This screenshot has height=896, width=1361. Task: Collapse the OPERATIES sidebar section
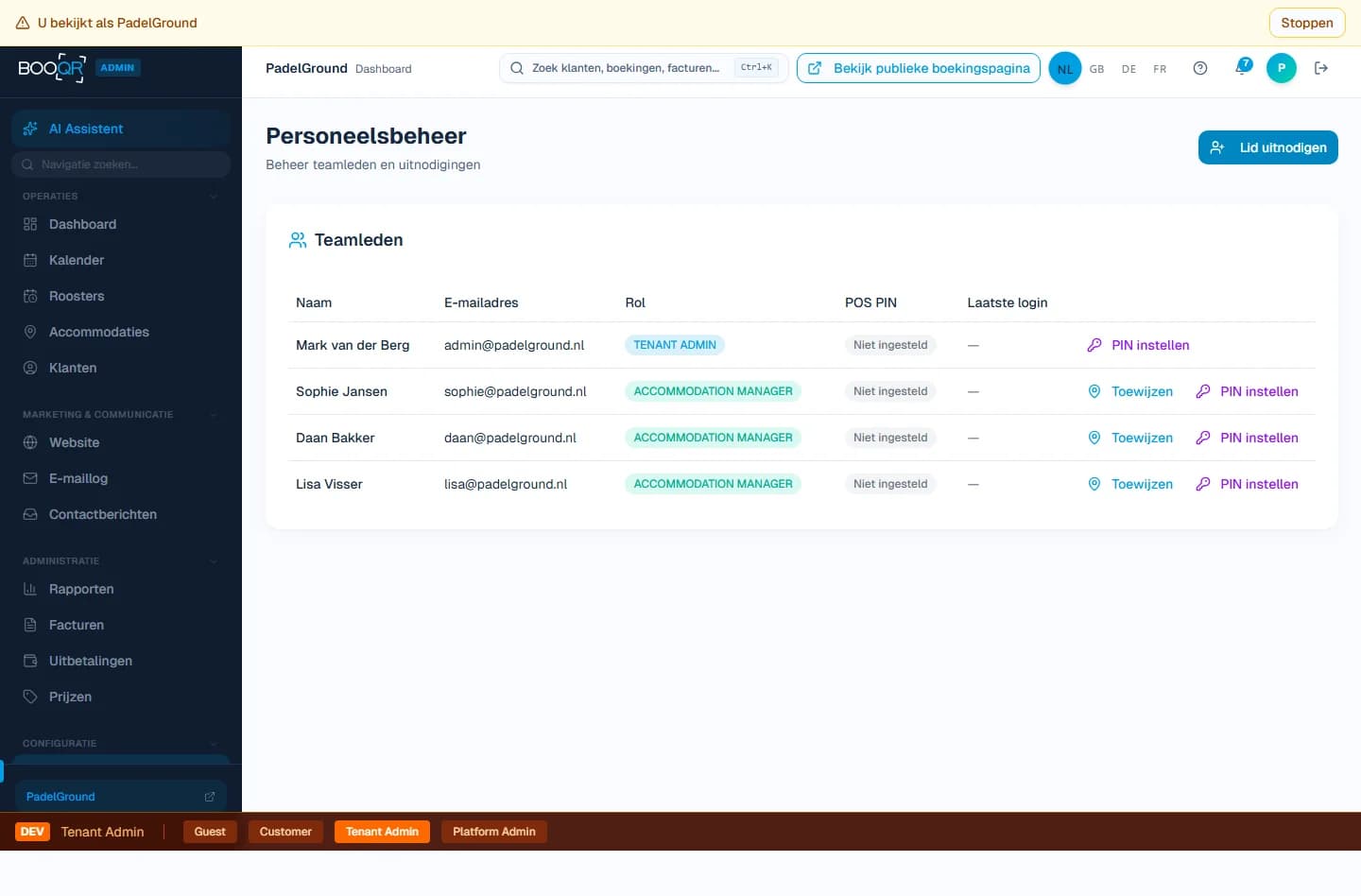(214, 197)
